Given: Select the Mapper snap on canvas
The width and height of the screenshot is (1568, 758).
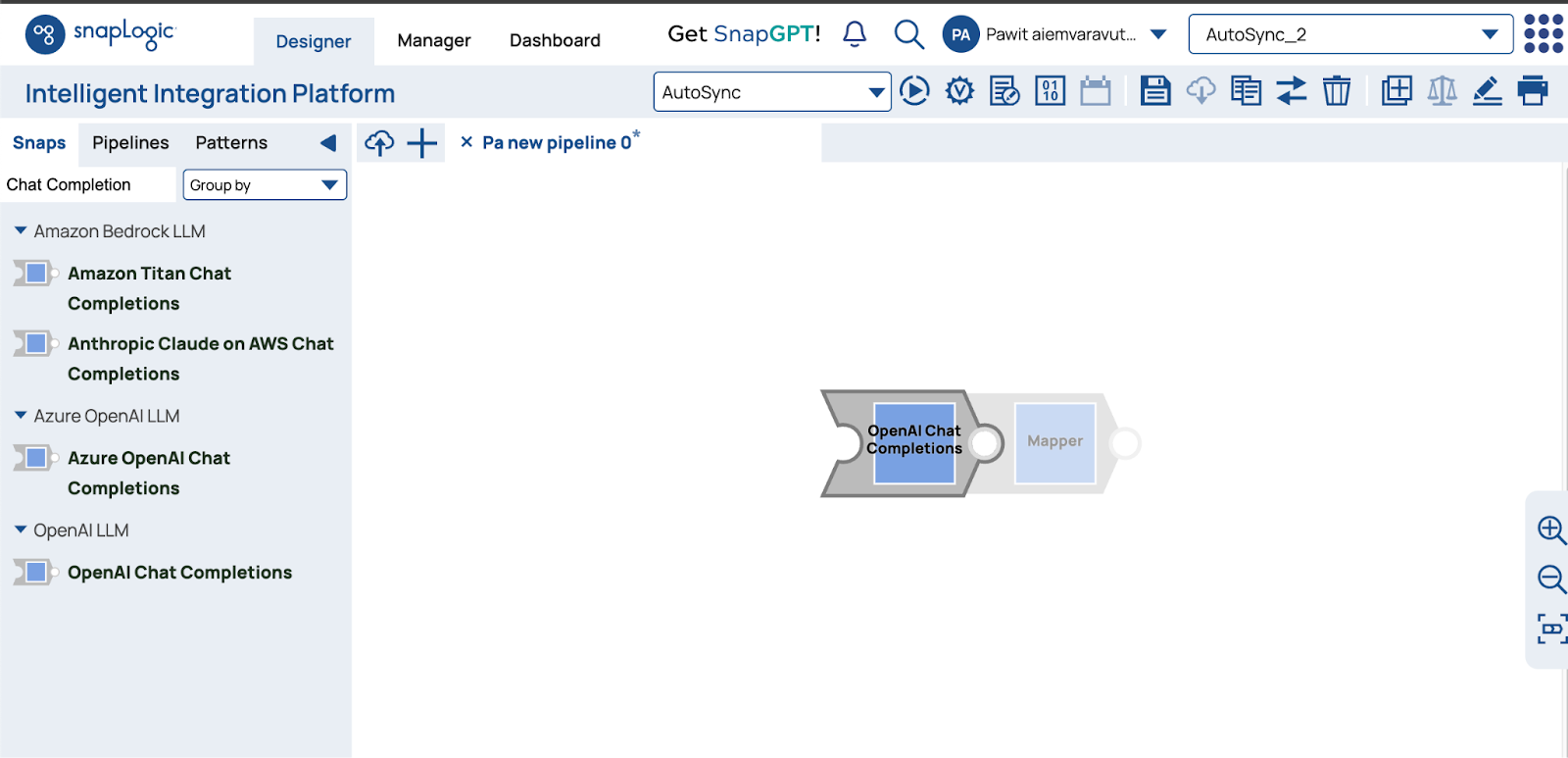Looking at the screenshot, I should point(1054,442).
